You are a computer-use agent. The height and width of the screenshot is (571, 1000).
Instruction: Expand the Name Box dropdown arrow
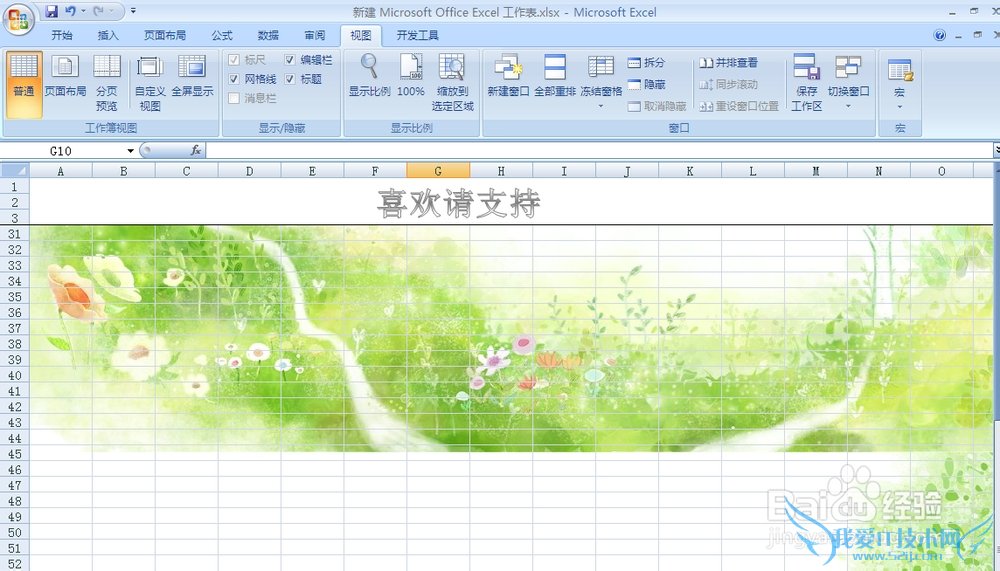point(130,151)
